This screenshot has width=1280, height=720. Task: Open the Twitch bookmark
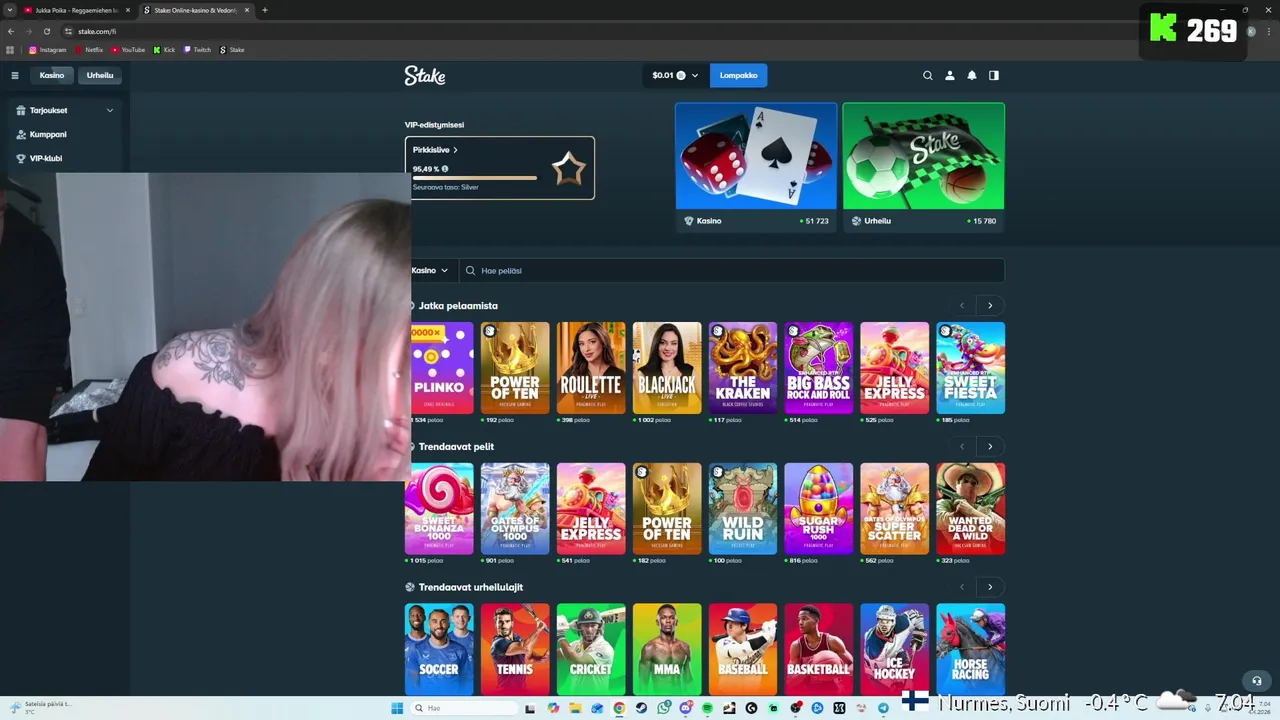click(197, 49)
